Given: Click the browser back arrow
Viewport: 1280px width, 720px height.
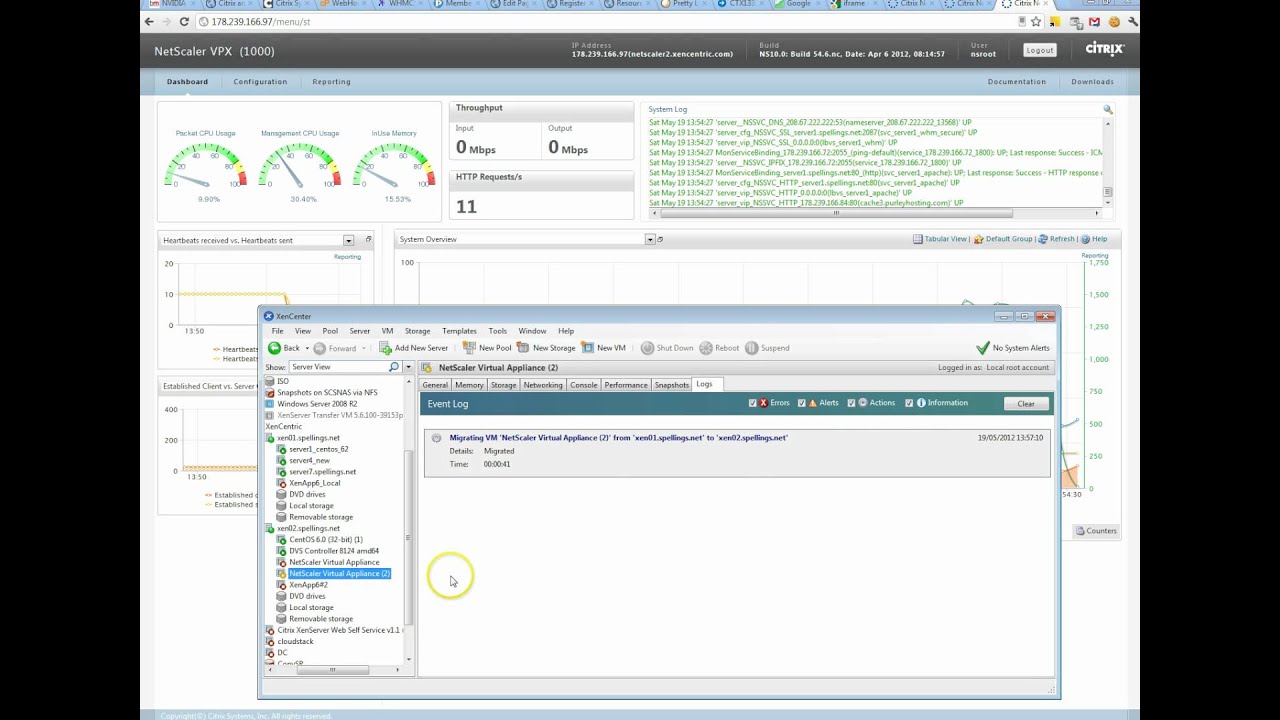Looking at the screenshot, I should pyautogui.click(x=150, y=21).
